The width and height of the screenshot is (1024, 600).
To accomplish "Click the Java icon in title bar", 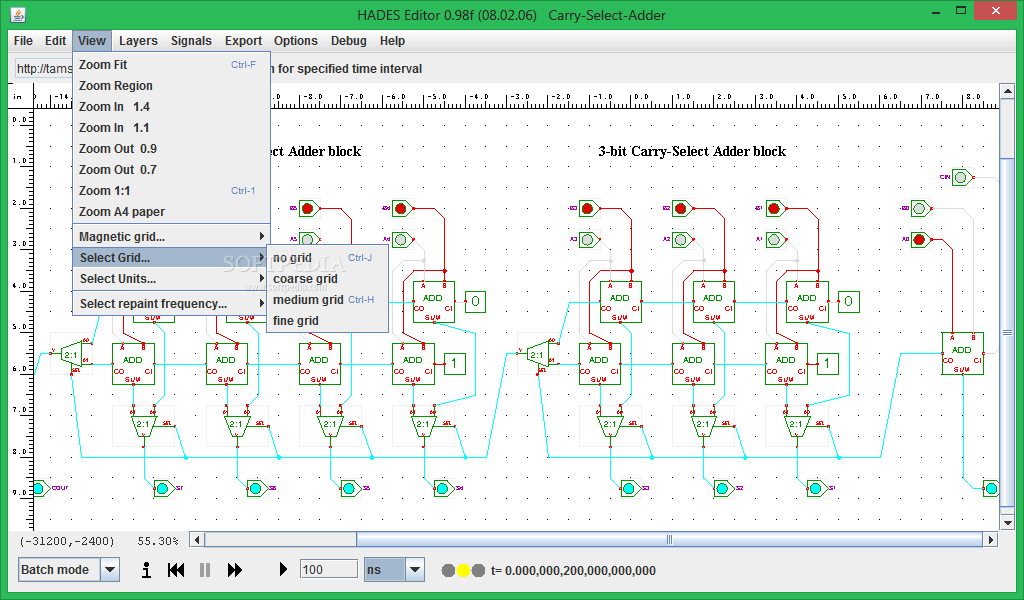I will tap(18, 14).
